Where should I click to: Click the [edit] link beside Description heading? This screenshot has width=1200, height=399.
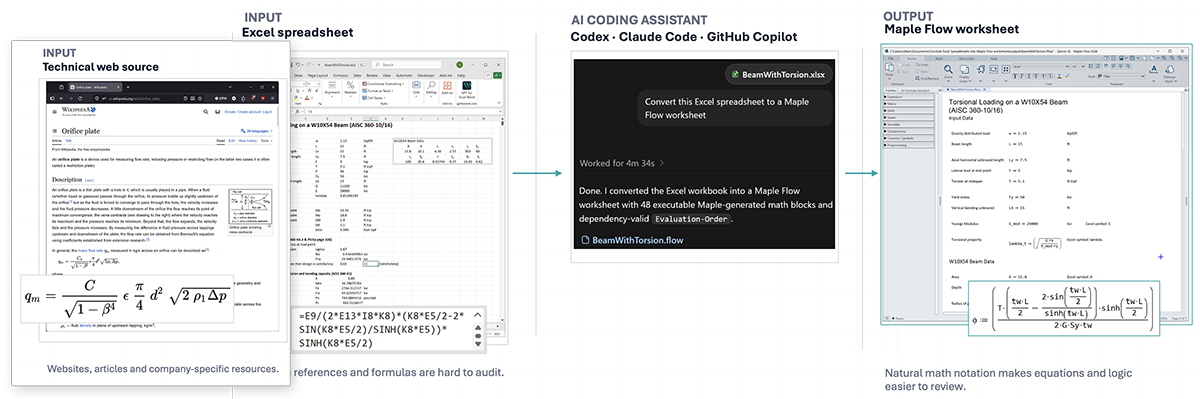pos(90,181)
